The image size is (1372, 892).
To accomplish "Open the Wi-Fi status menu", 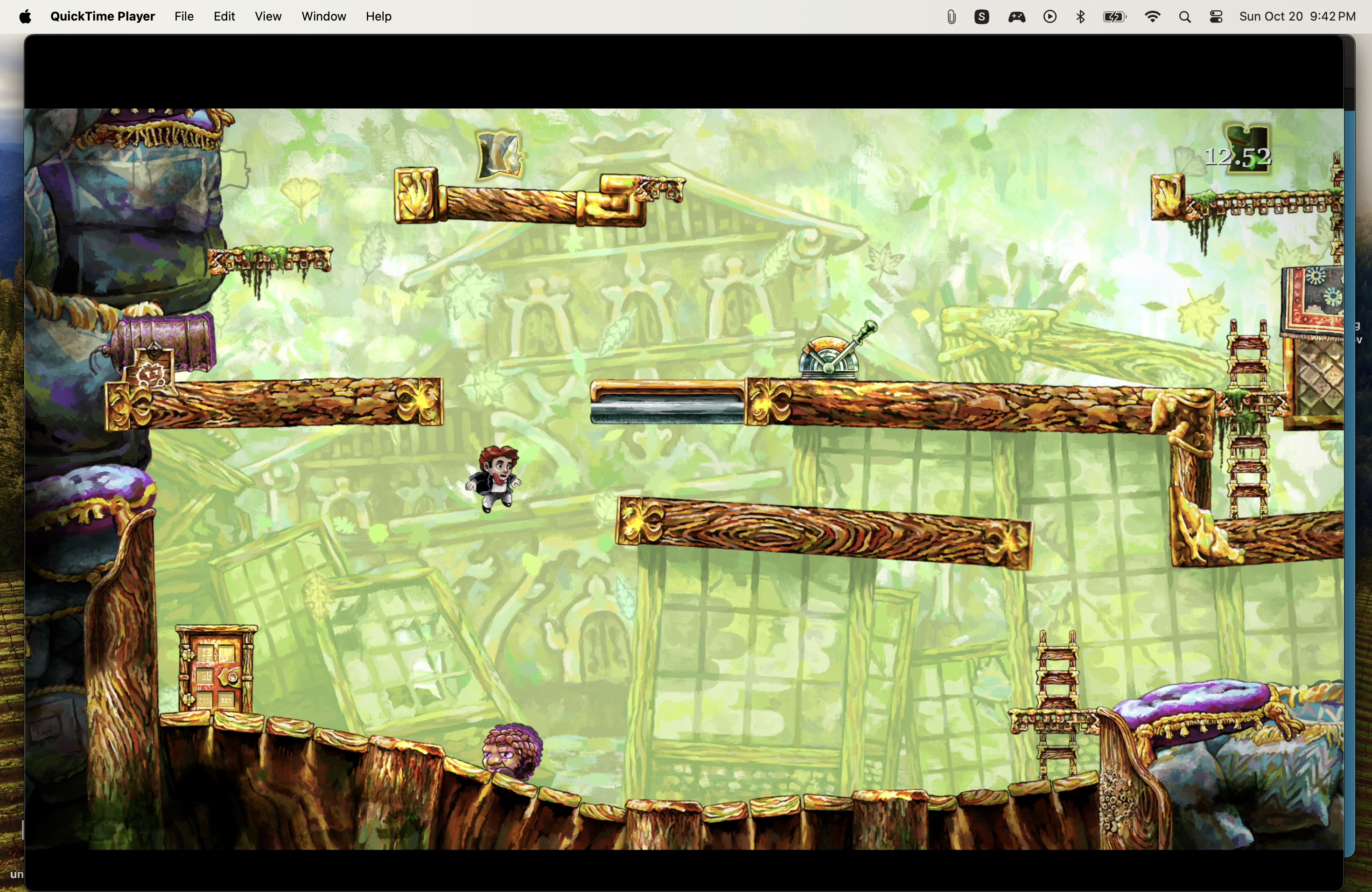I will coord(1152,17).
